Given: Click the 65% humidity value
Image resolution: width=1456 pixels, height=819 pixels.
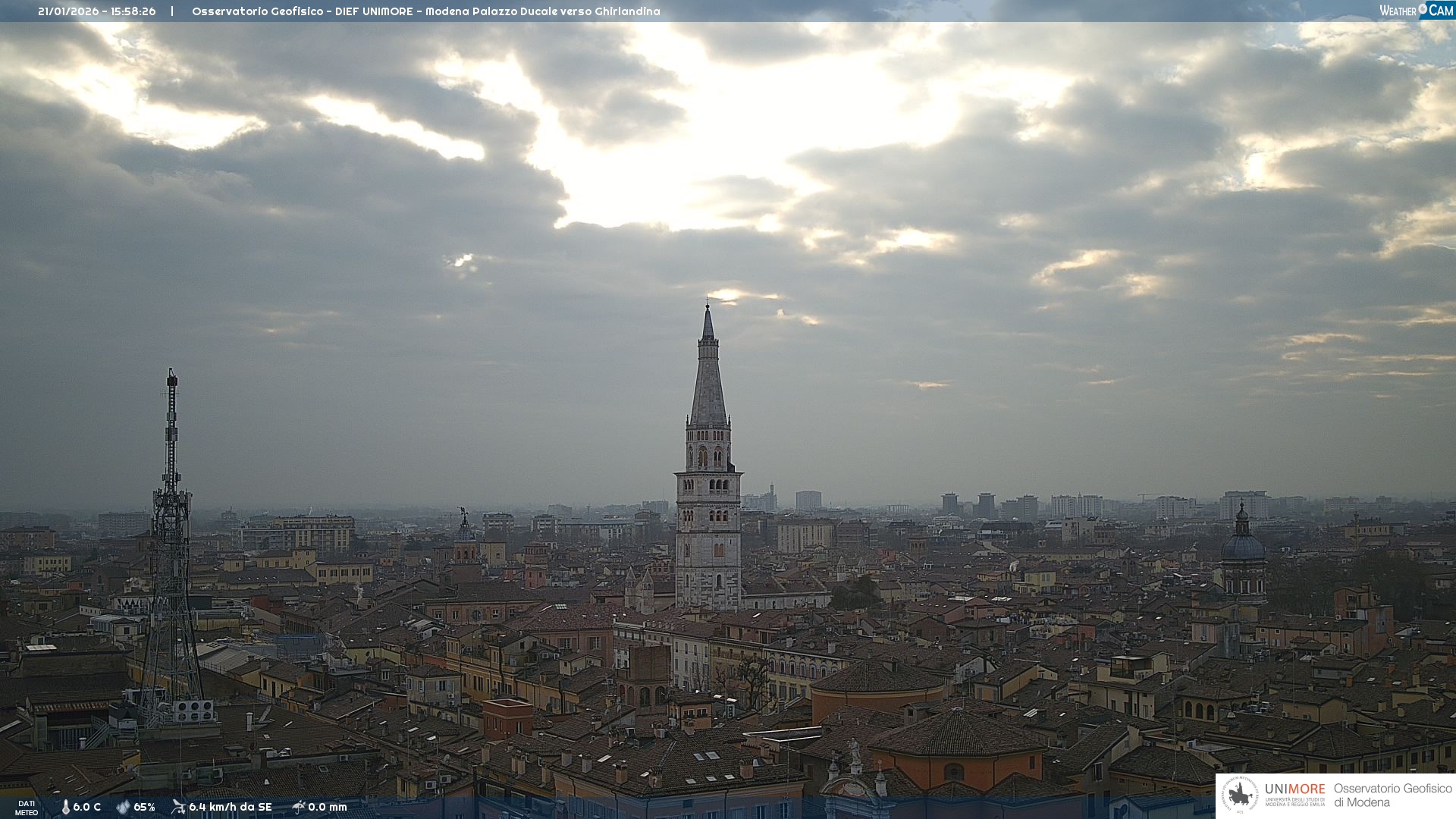Looking at the screenshot, I should pyautogui.click(x=144, y=807).
